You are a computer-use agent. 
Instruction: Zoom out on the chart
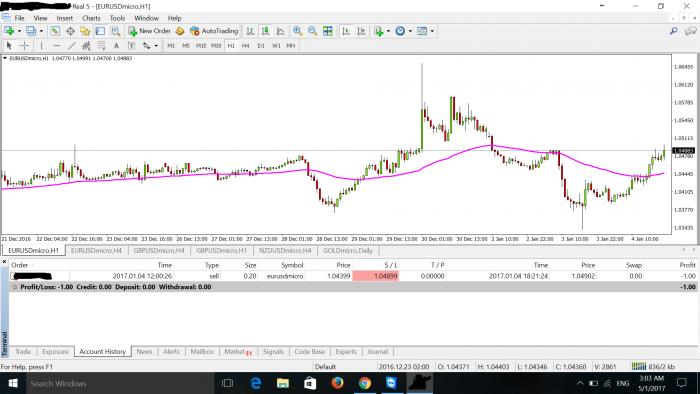(x=312, y=31)
